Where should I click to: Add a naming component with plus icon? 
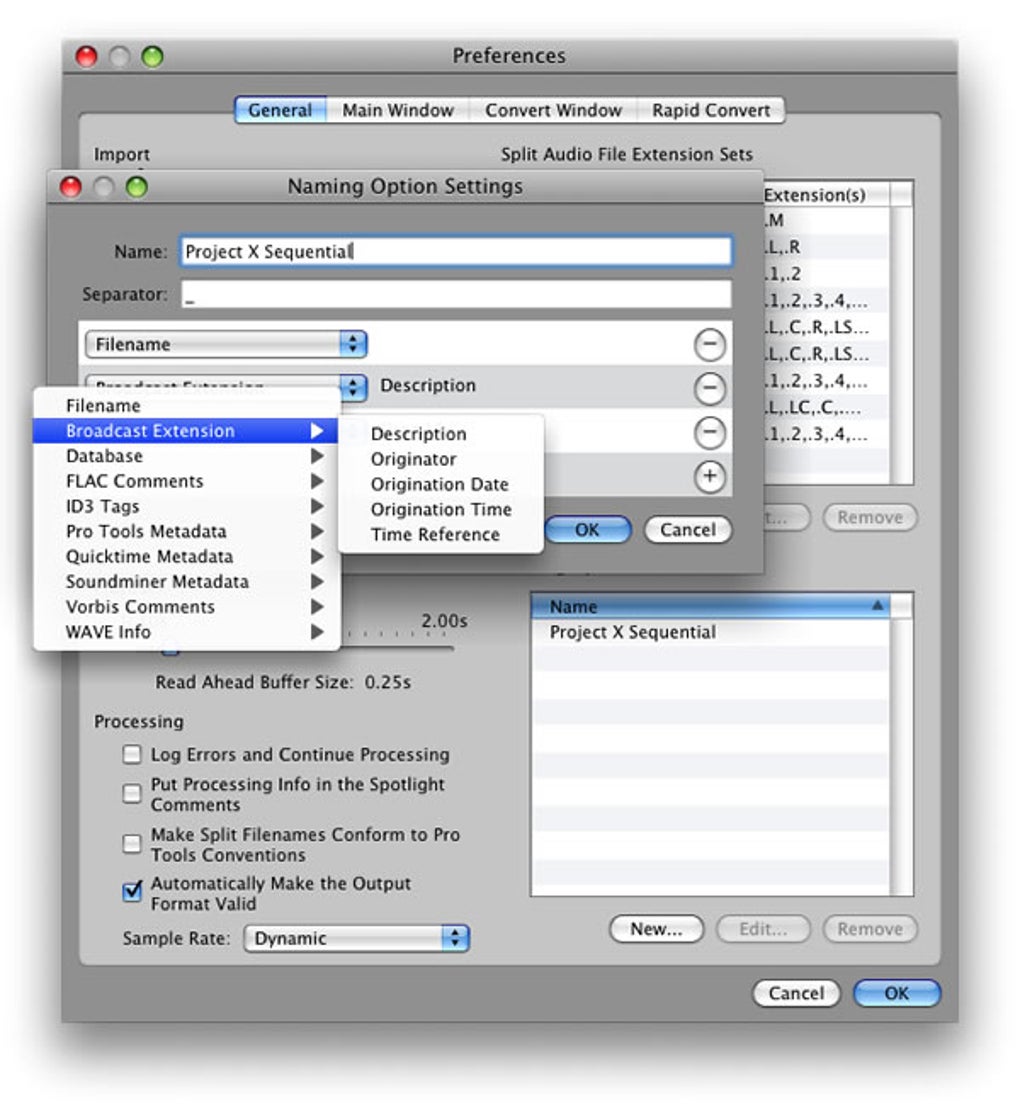click(x=709, y=477)
